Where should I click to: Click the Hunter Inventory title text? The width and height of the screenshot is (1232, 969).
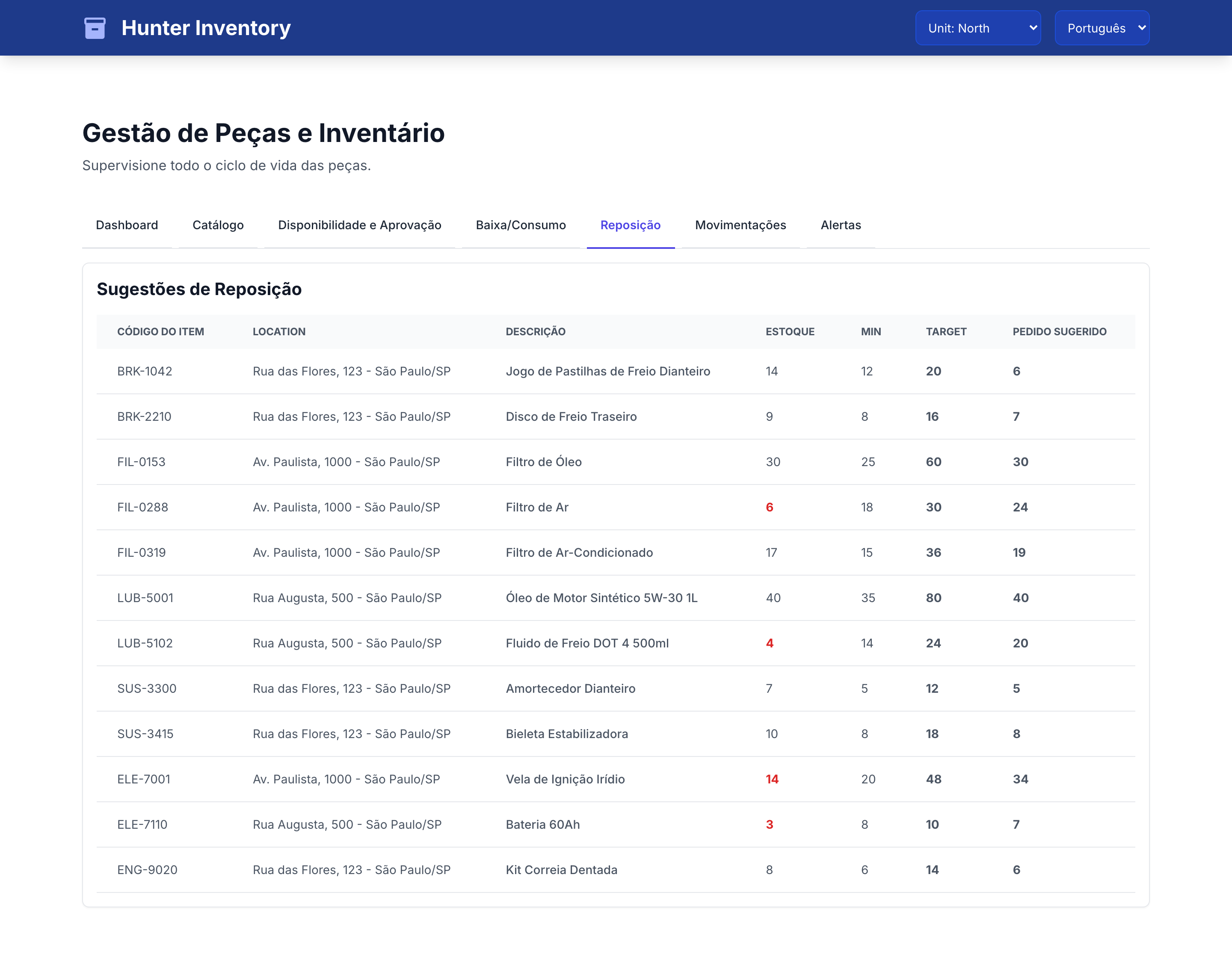206,28
